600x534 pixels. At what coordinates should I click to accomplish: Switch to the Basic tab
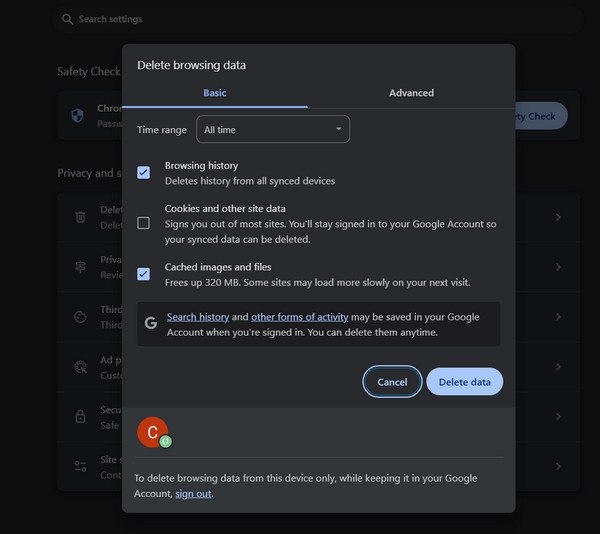[214, 93]
